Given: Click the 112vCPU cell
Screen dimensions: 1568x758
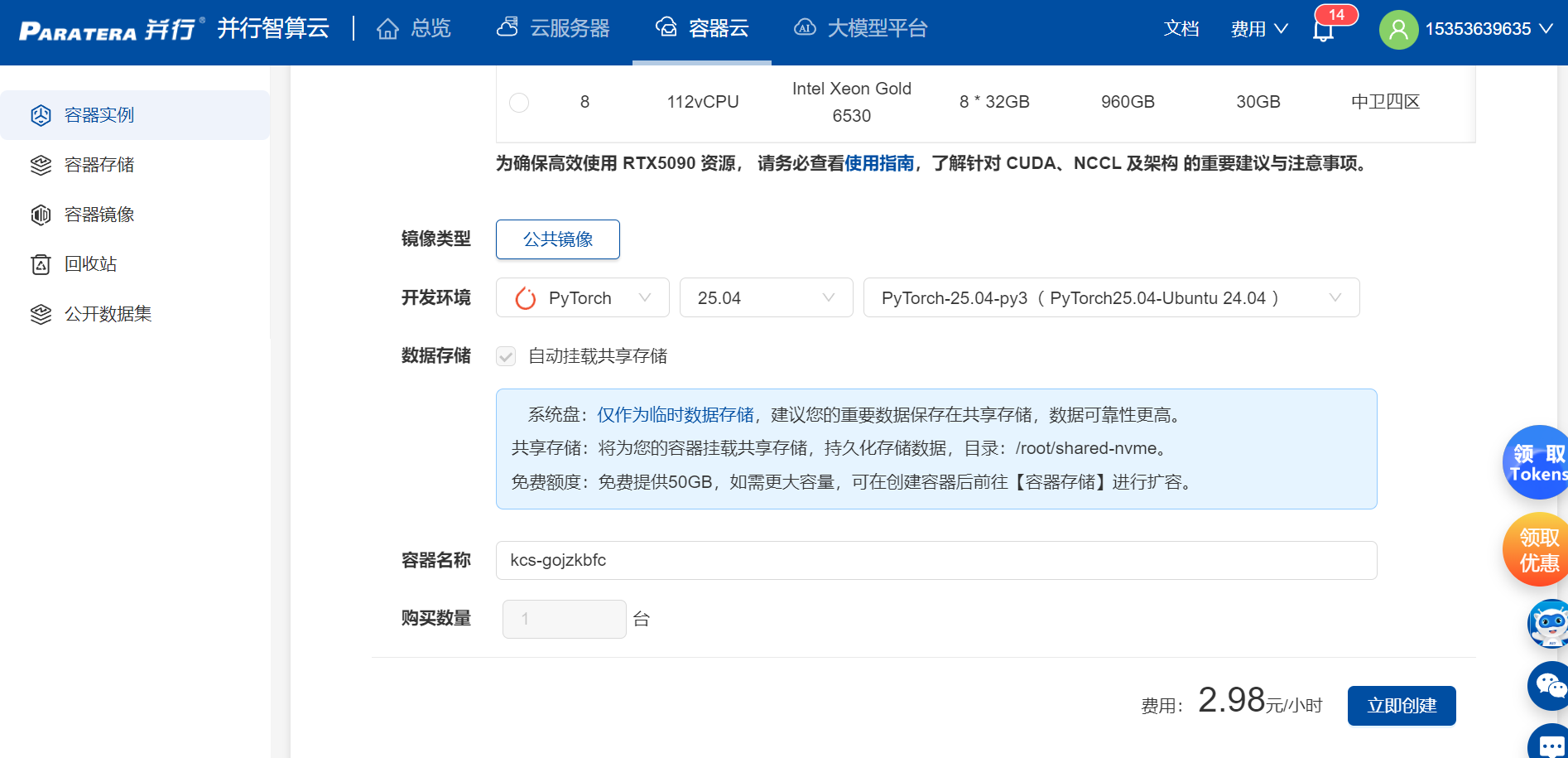Looking at the screenshot, I should point(703,102).
